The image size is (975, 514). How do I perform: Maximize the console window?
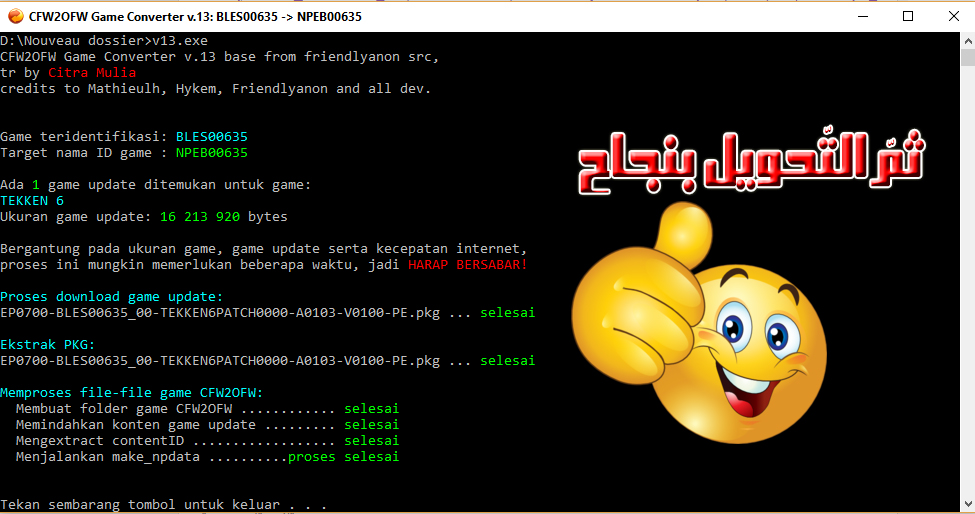(x=907, y=16)
